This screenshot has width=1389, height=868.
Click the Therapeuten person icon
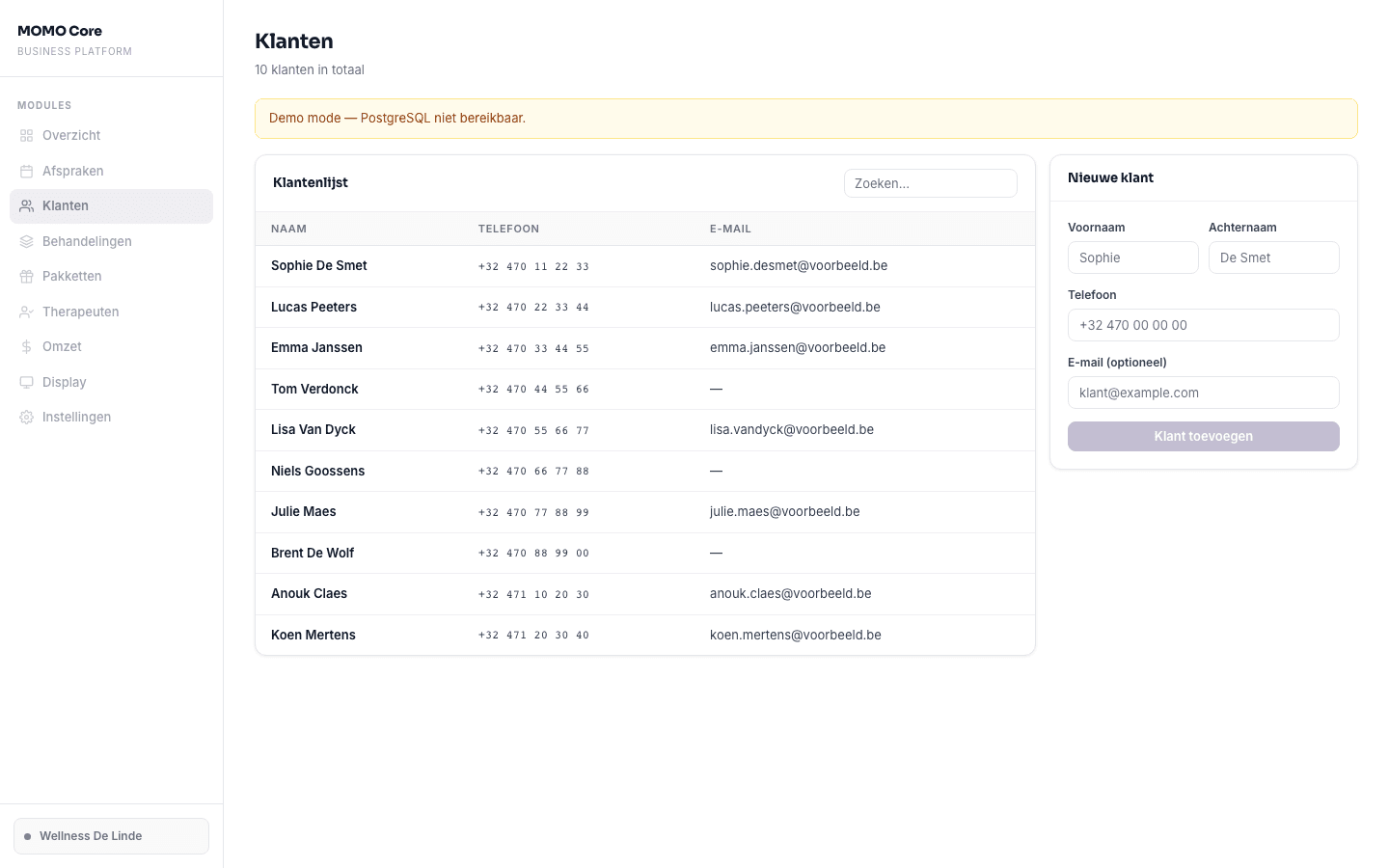coord(27,312)
